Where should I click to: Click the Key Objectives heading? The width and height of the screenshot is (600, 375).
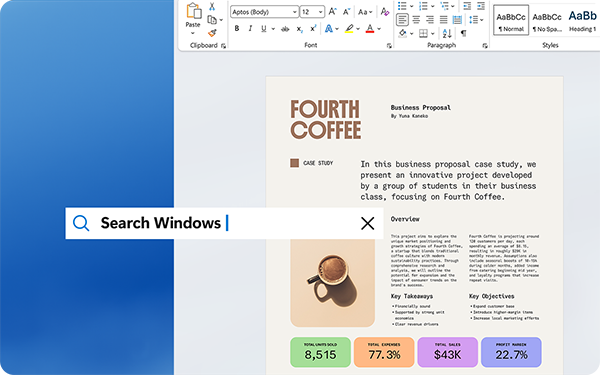tap(492, 296)
